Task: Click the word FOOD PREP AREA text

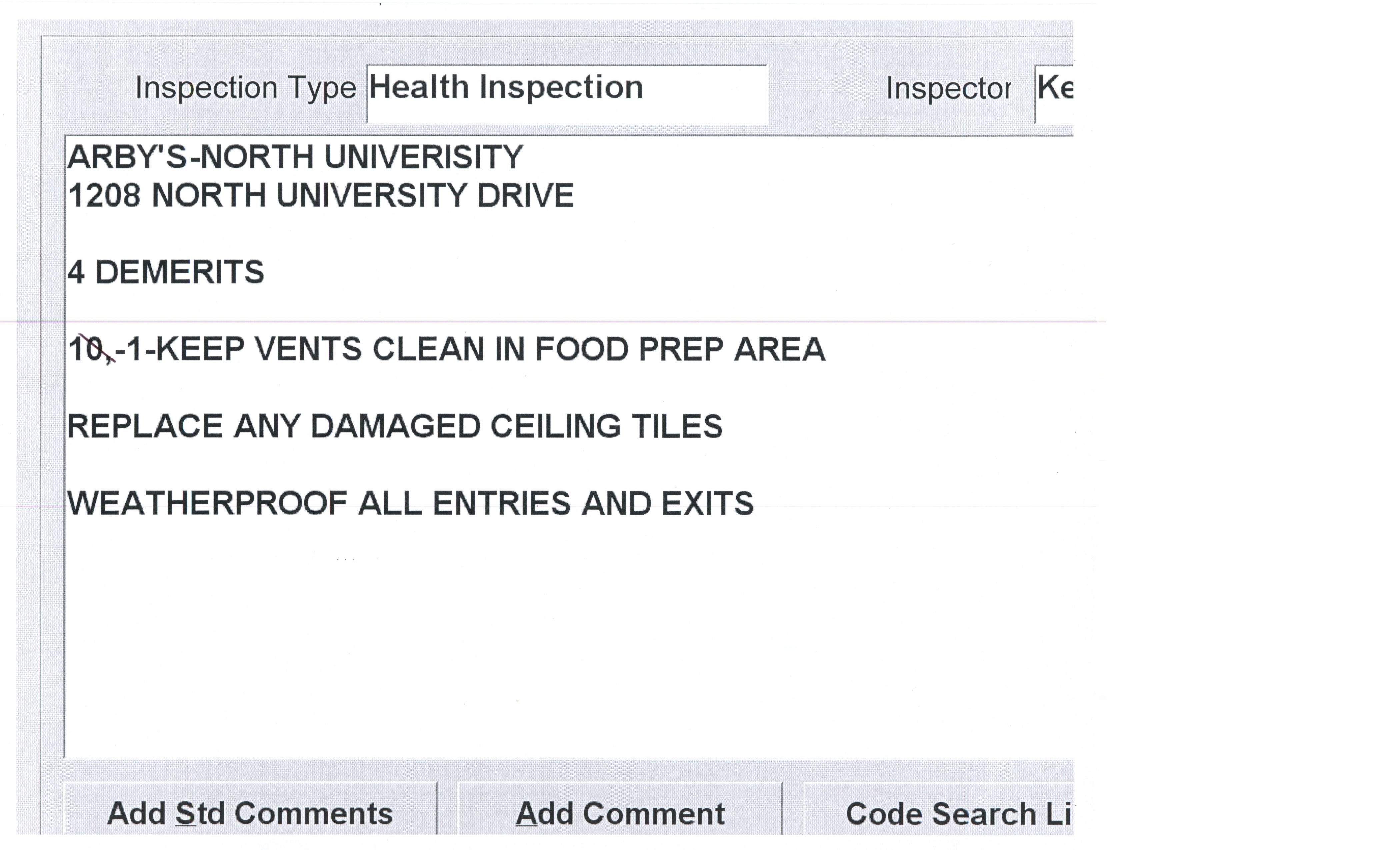Action: [x=680, y=349]
